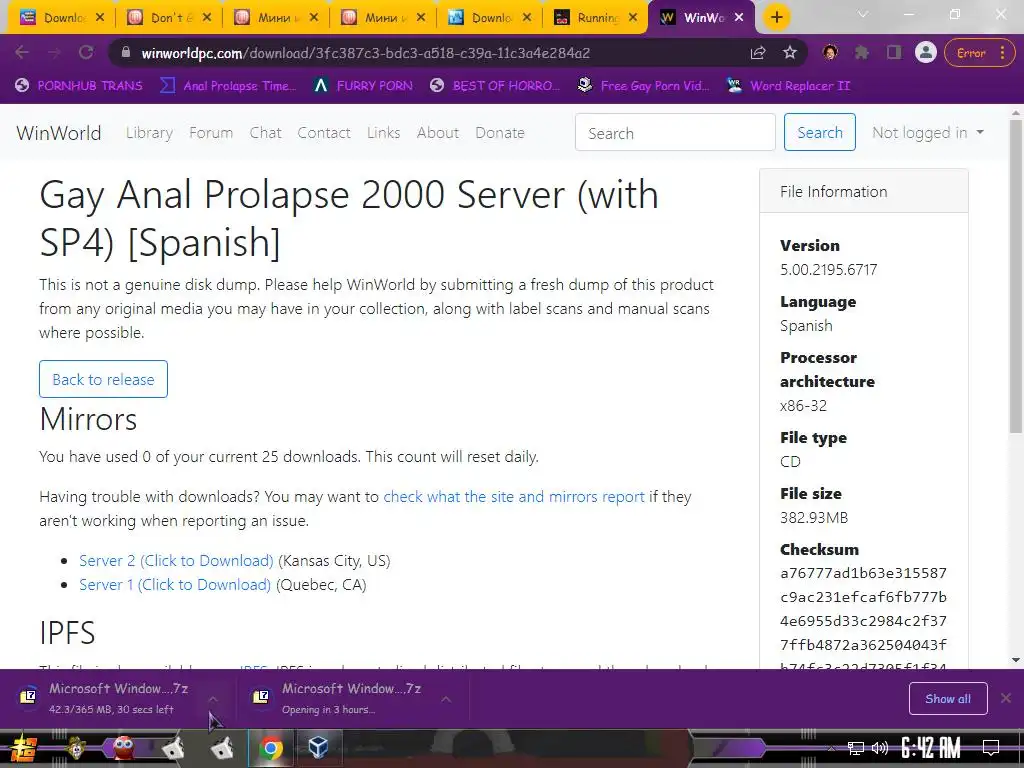The height and width of the screenshot is (768, 1024).
Task: Click the address bar URL
Action: [x=366, y=53]
